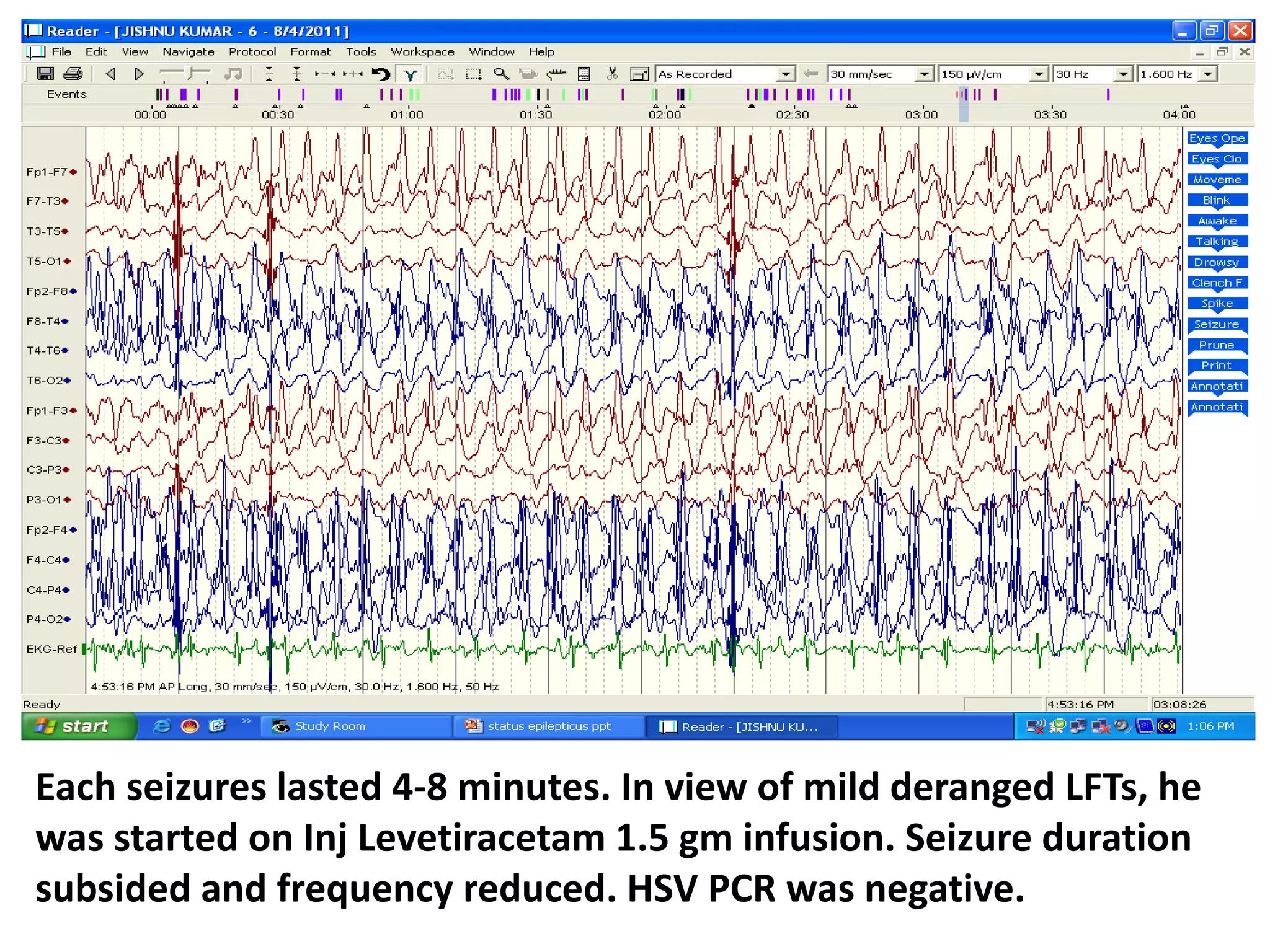Click the audio music-note icon

[233, 74]
